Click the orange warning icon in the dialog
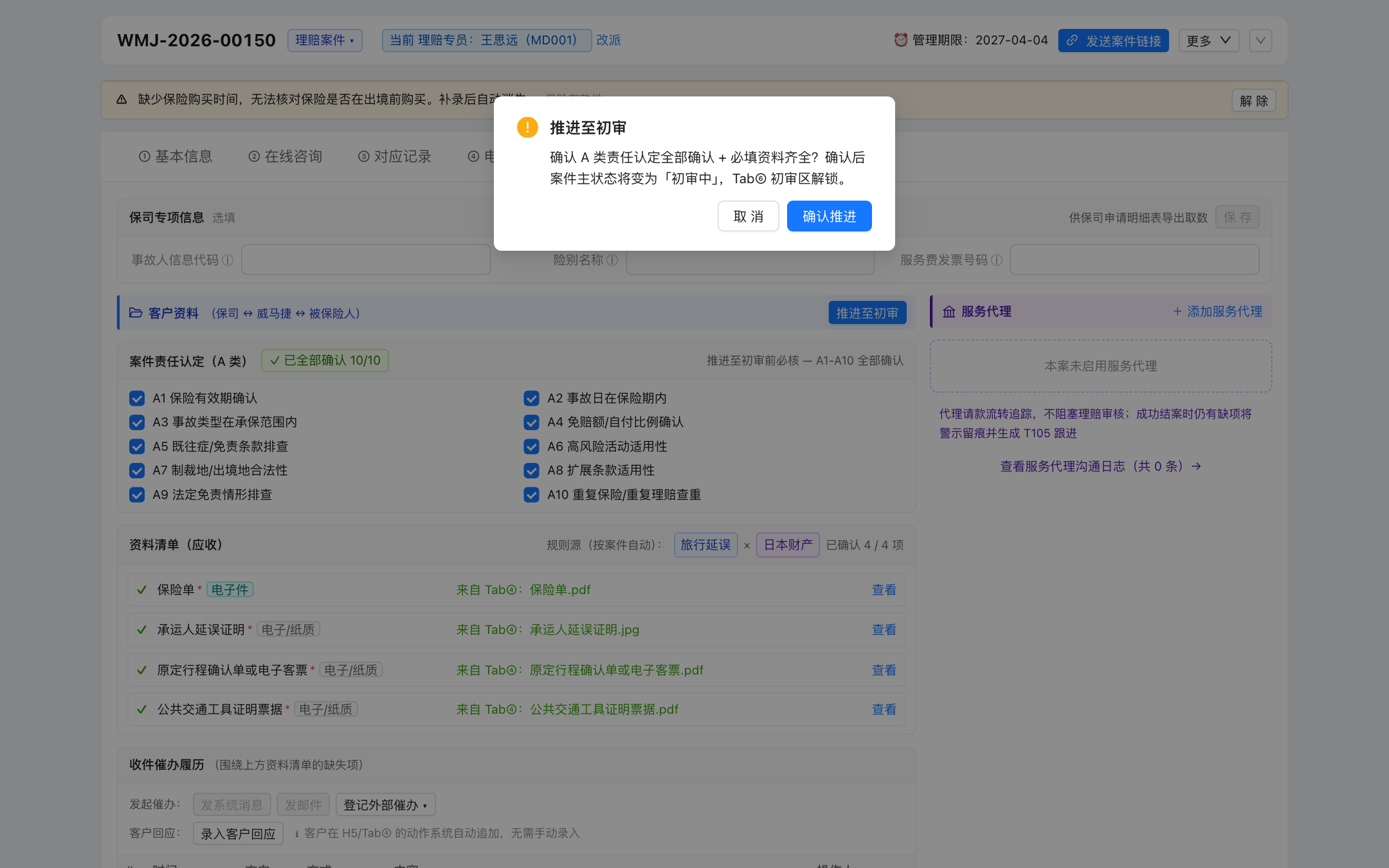This screenshot has height=868, width=1389. tap(527, 127)
